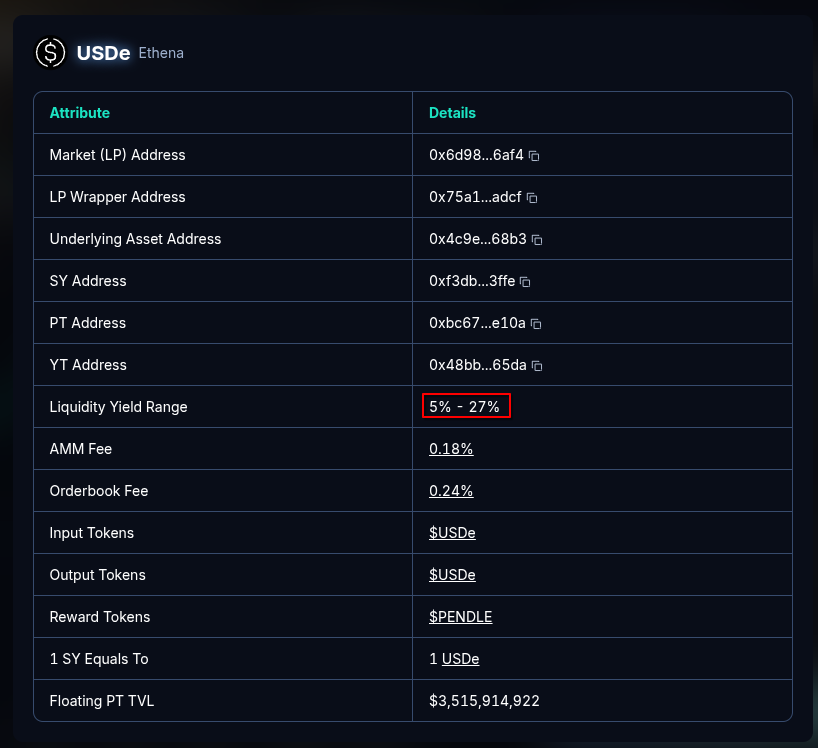Open the Orderbook Fee 0.24% link
818x748 pixels.
pos(451,491)
